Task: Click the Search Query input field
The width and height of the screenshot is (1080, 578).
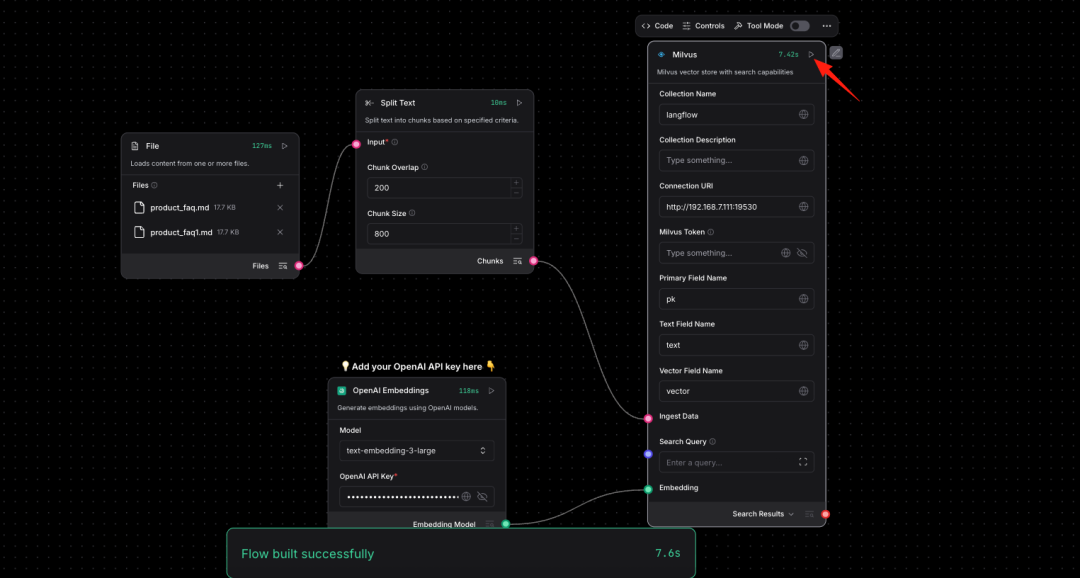Action: click(736, 462)
